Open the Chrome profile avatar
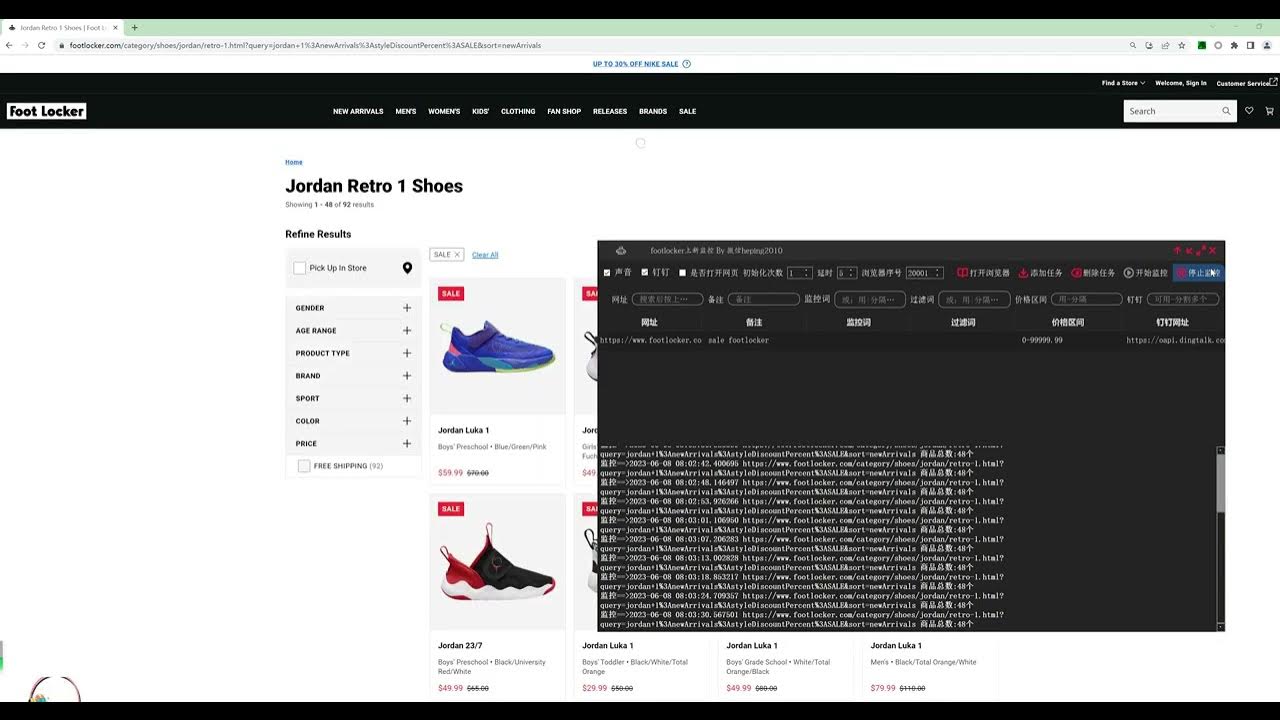Viewport: 1280px width, 720px height. [1267, 45]
